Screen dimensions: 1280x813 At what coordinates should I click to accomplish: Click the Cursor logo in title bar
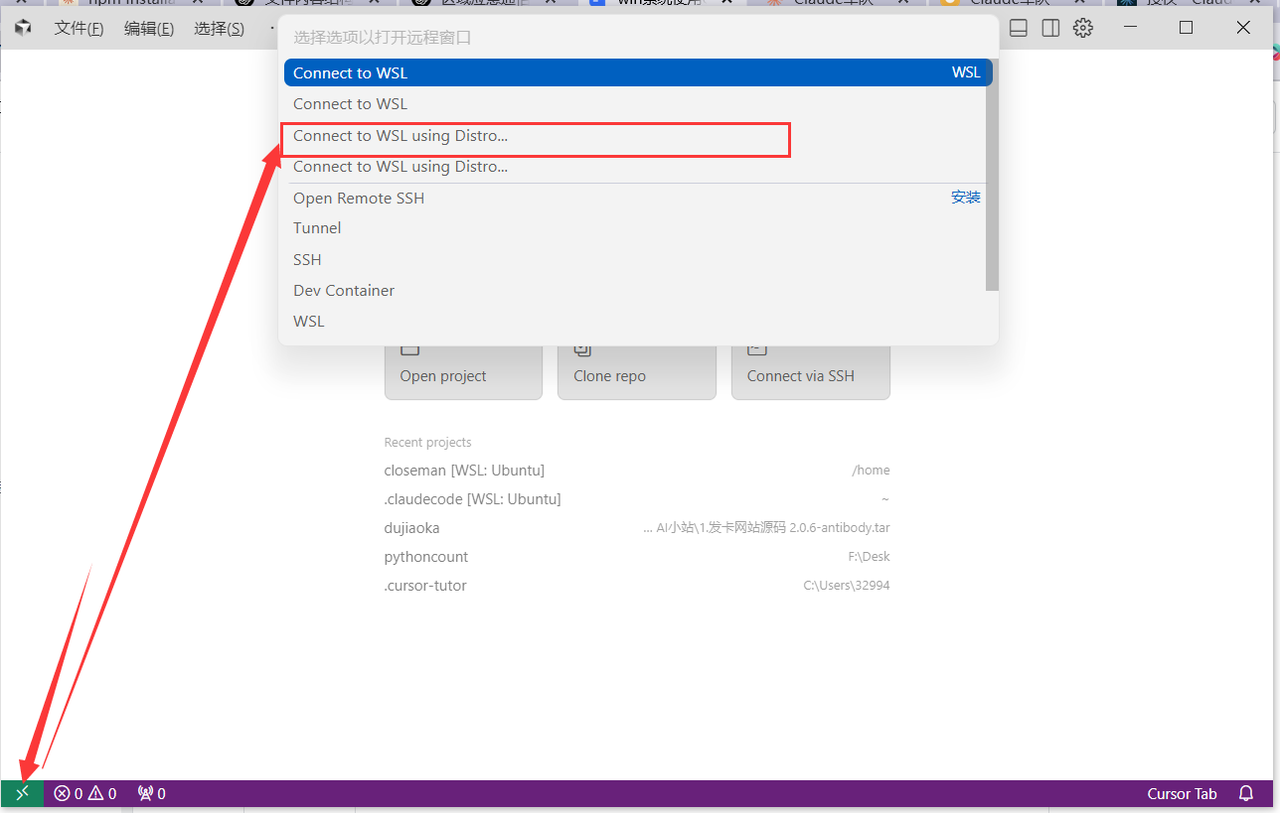tap(23, 28)
